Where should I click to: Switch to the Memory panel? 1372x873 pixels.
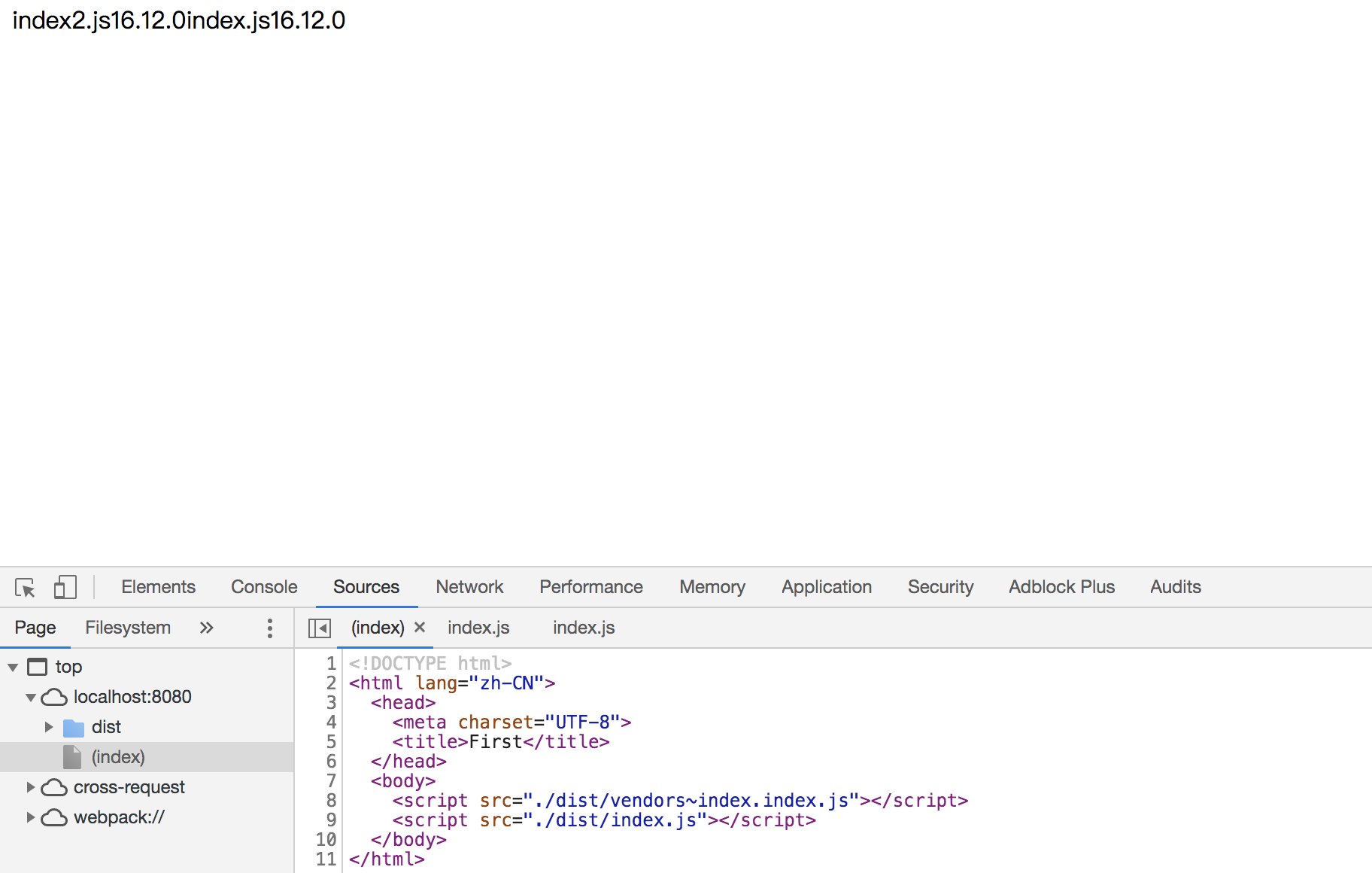(712, 587)
